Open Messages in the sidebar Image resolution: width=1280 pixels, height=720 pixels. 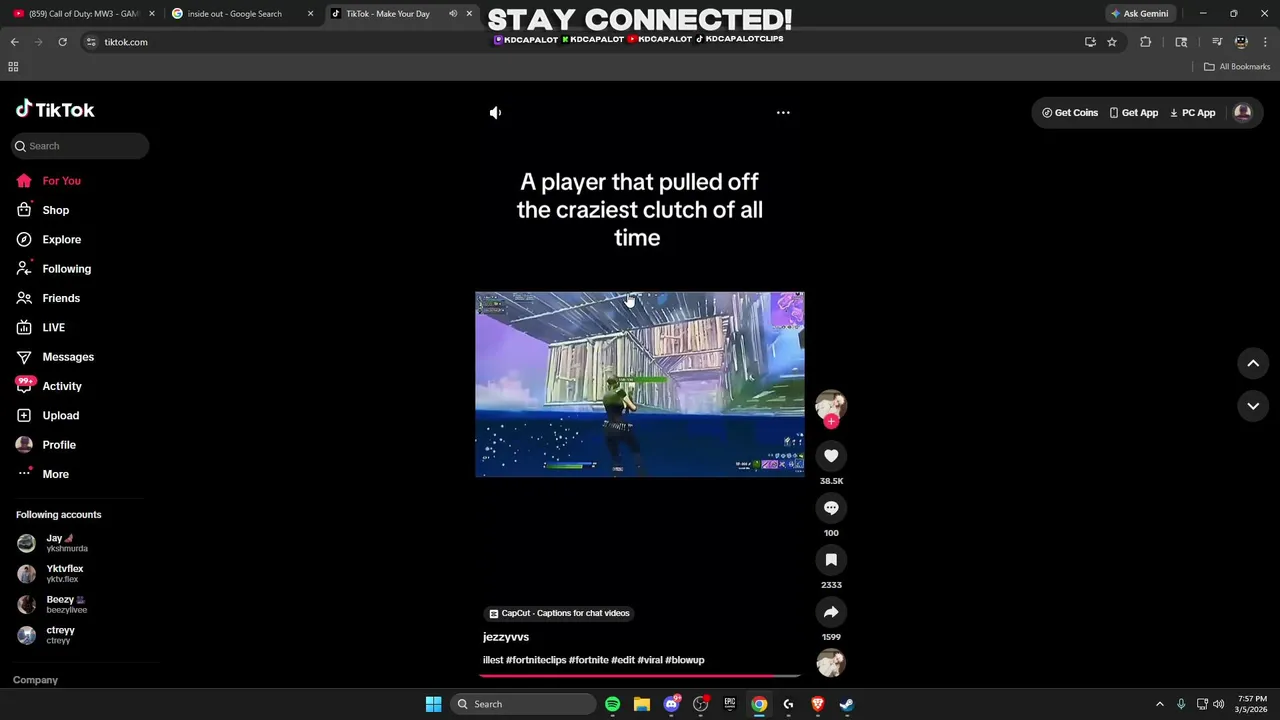tap(68, 357)
